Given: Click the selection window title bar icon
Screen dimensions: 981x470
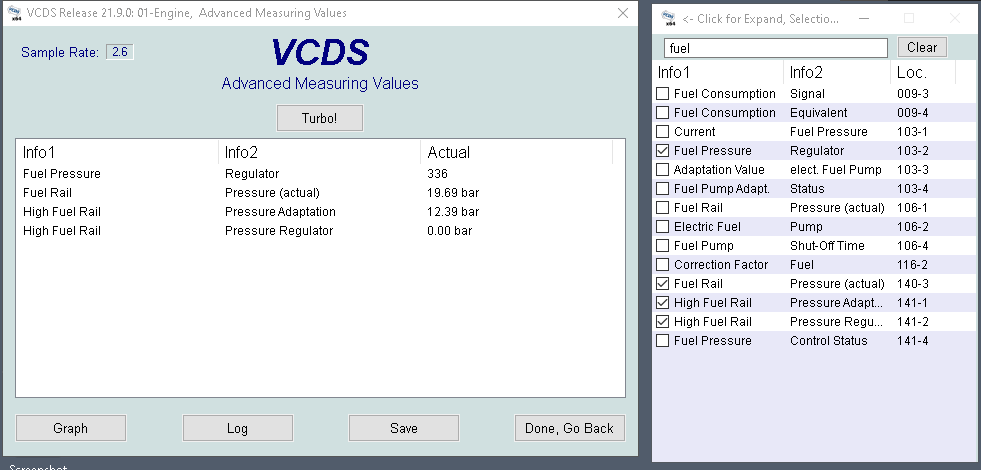Looking at the screenshot, I should pos(668,18).
